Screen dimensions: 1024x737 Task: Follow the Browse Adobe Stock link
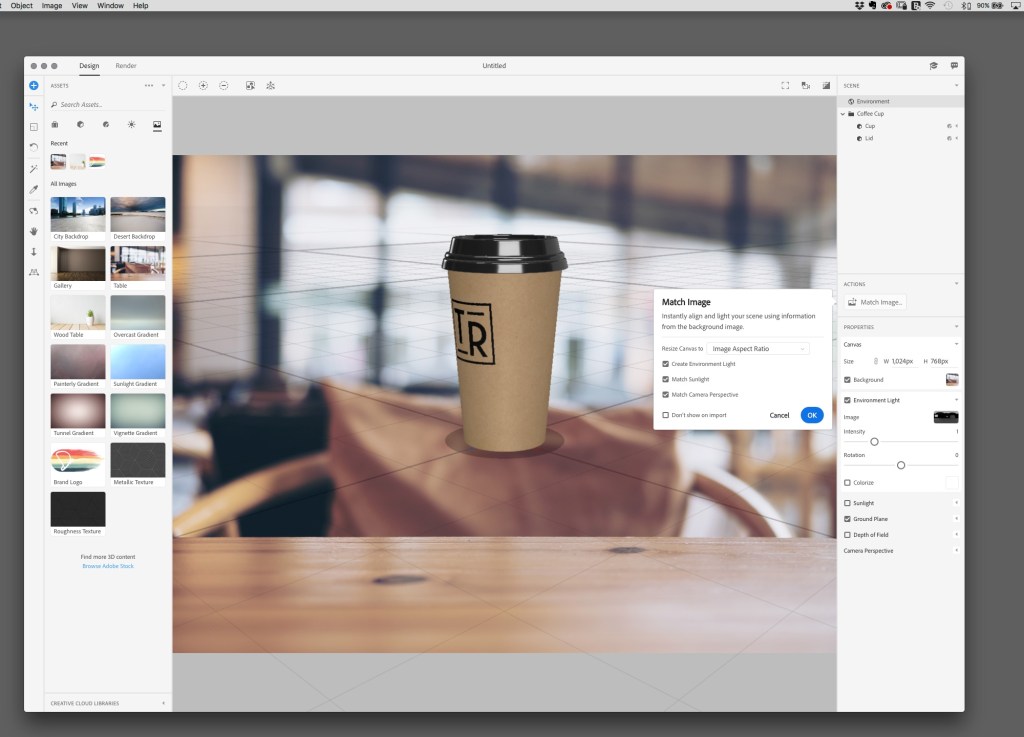coord(108,566)
